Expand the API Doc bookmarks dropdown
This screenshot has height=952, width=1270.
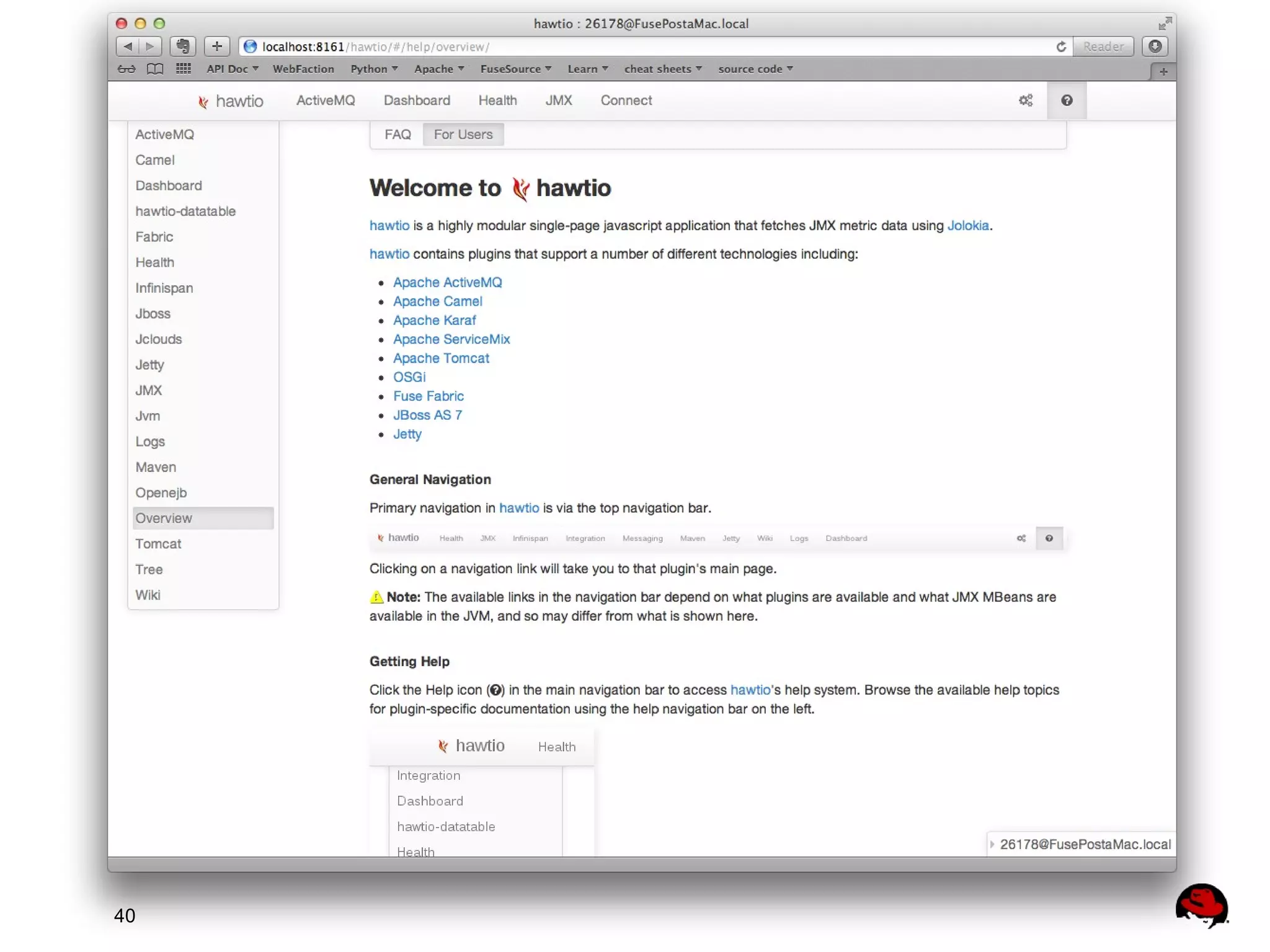pos(232,69)
